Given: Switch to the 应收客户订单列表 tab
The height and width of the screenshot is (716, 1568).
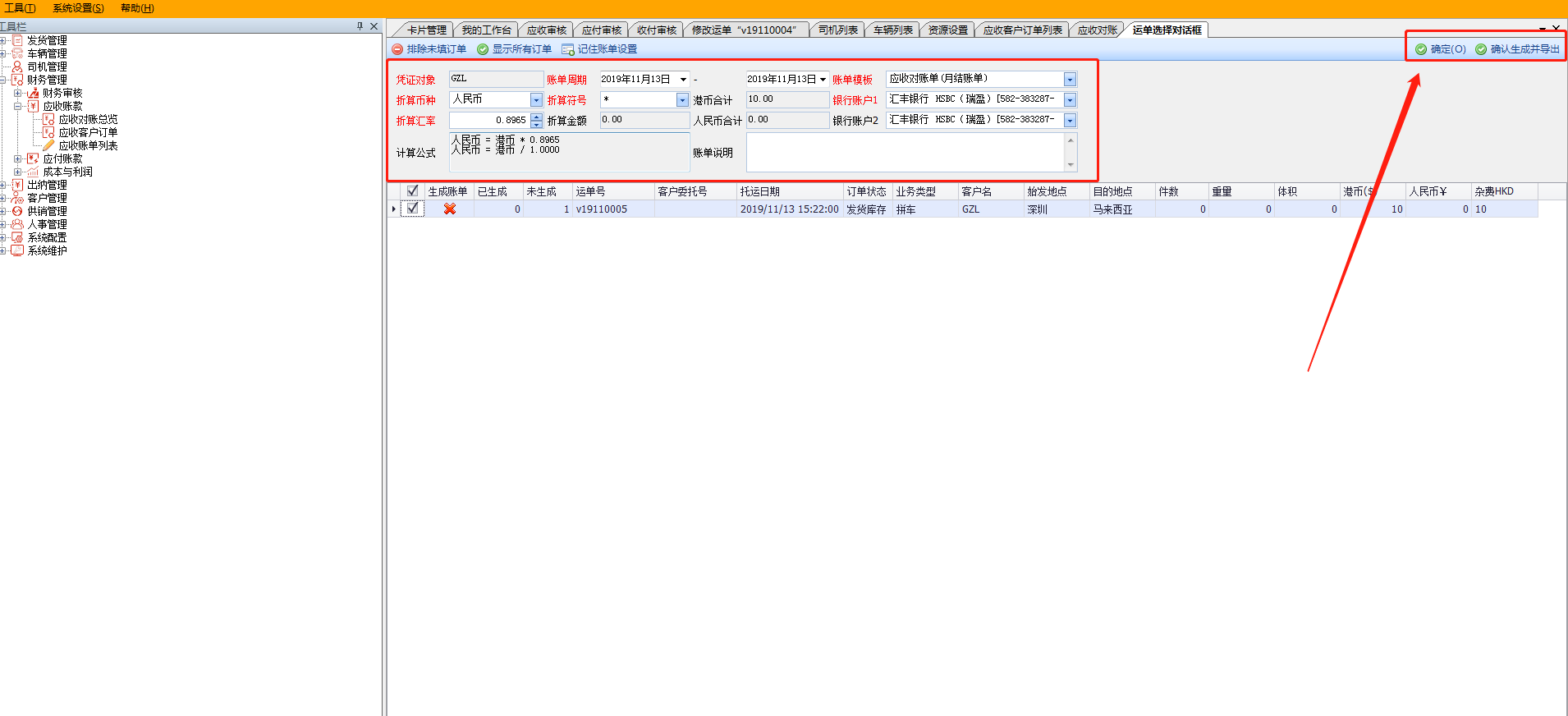Looking at the screenshot, I should [1022, 30].
